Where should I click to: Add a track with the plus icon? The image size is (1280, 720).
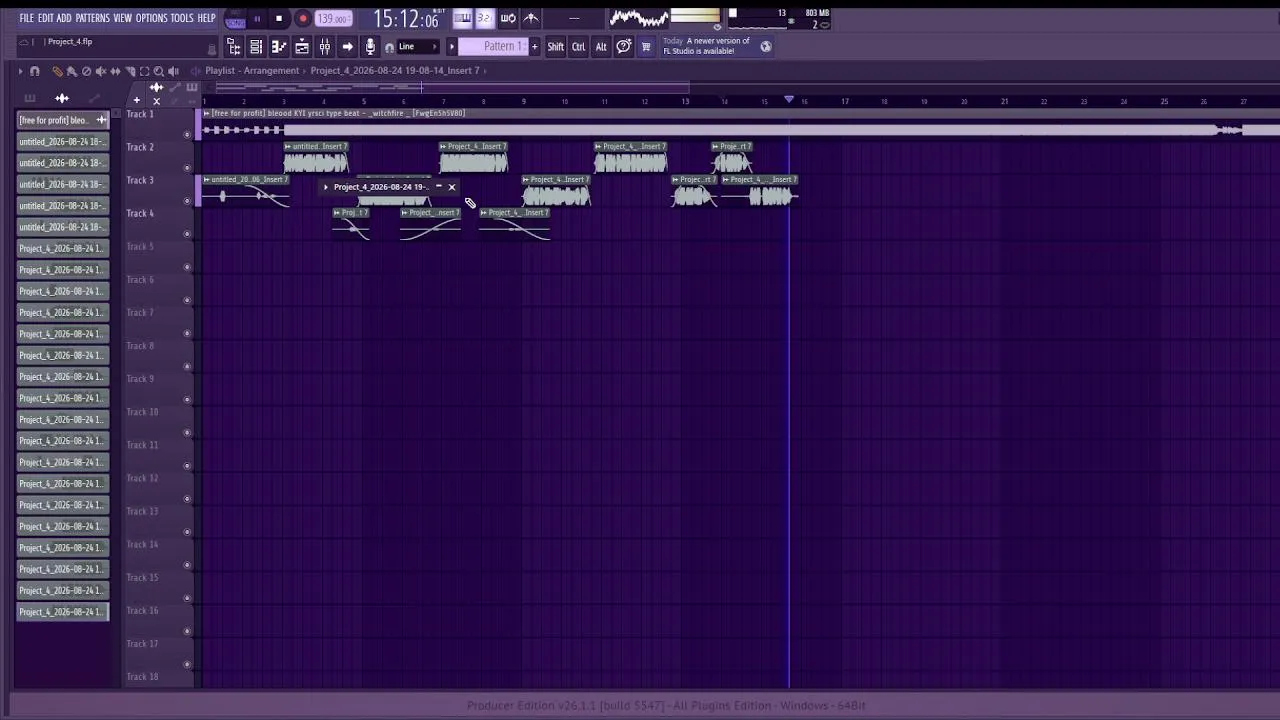click(137, 100)
